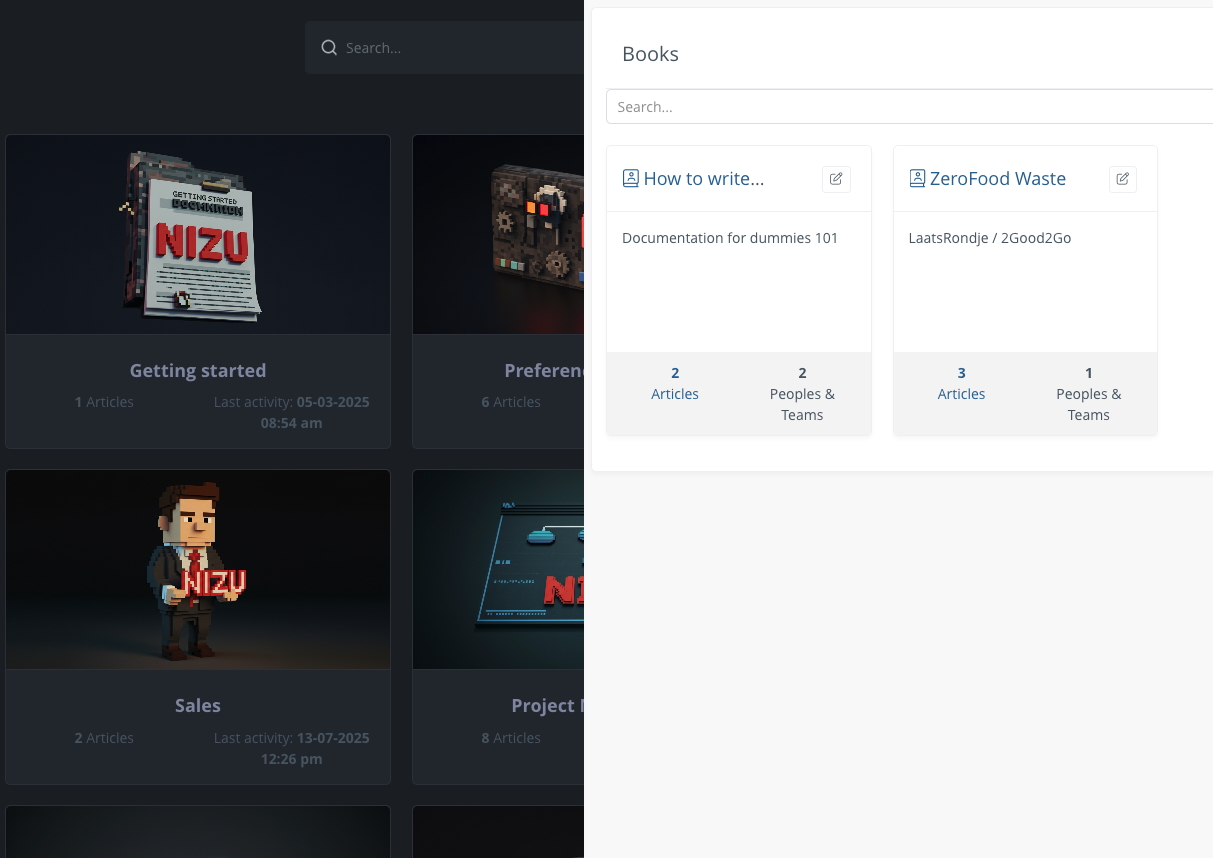1213x858 pixels.
Task: Click the magnifying glass in the dark search bar
Action: click(329, 47)
